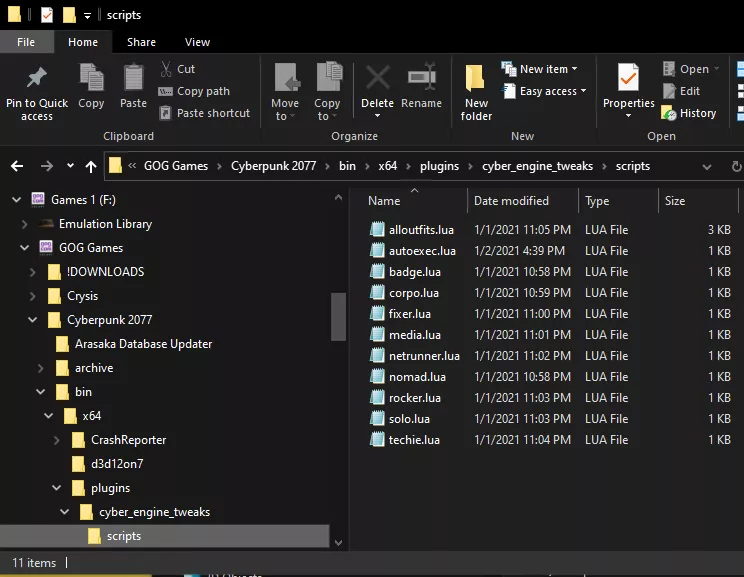Expand the !DOWNLOADS folder
This screenshot has width=744, height=577.
pyautogui.click(x=33, y=272)
